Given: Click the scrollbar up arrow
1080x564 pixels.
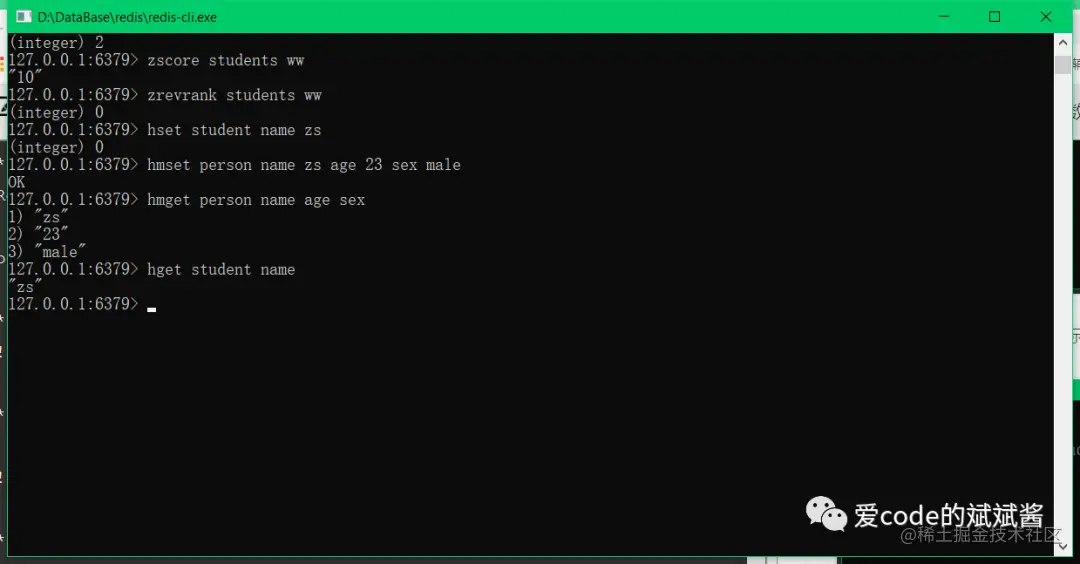Looking at the screenshot, I should pos(1063,43).
